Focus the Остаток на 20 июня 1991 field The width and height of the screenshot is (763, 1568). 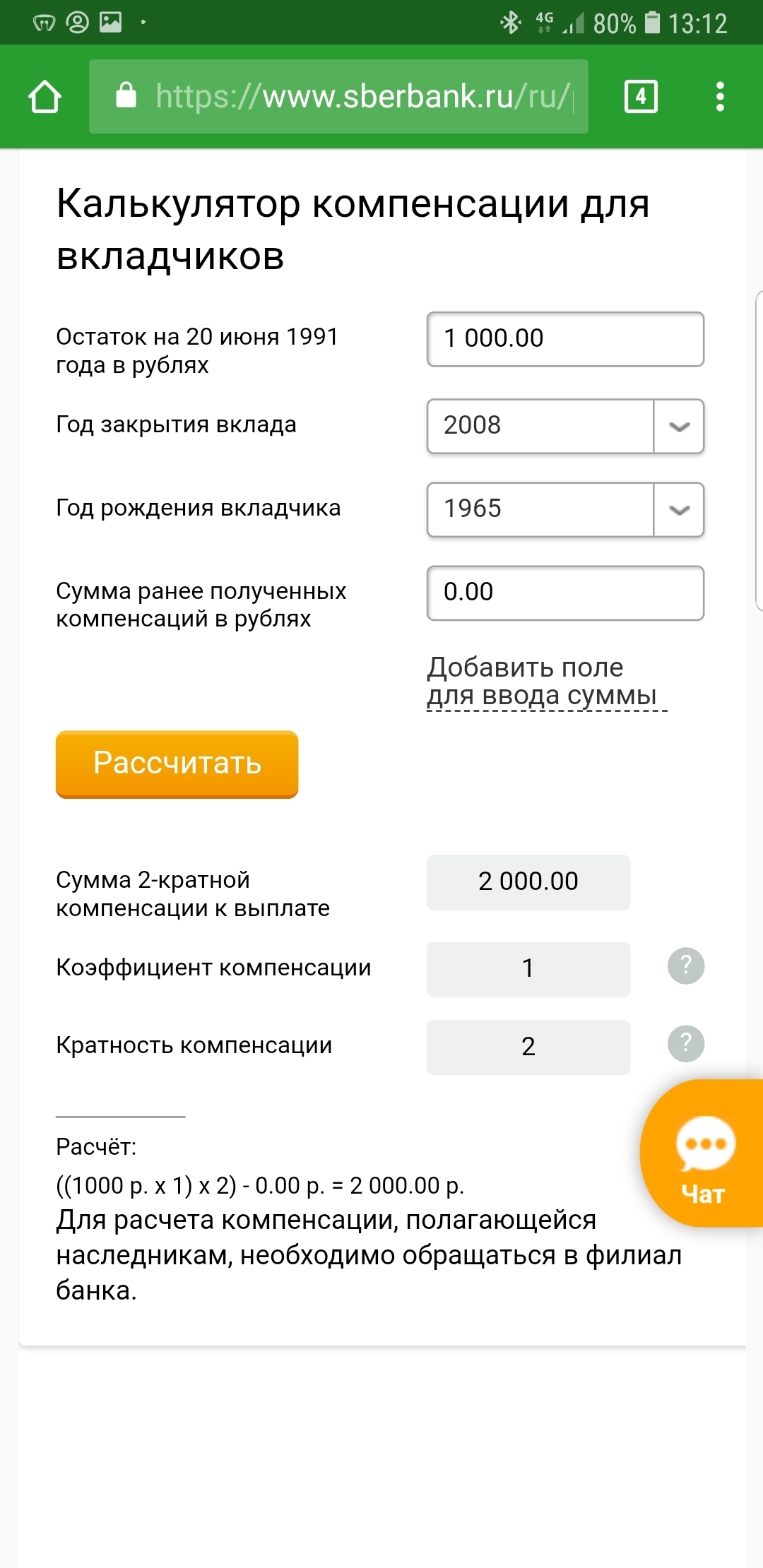click(565, 339)
